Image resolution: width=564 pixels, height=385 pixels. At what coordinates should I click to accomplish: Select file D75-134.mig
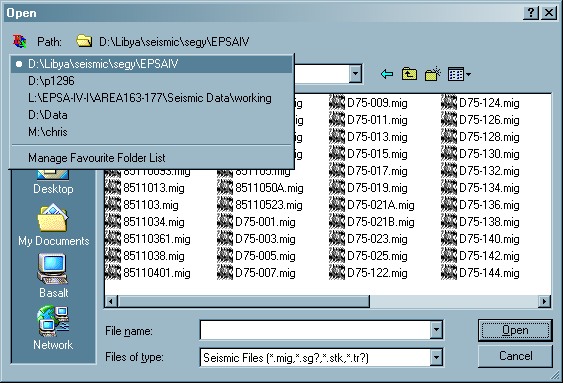click(x=480, y=188)
